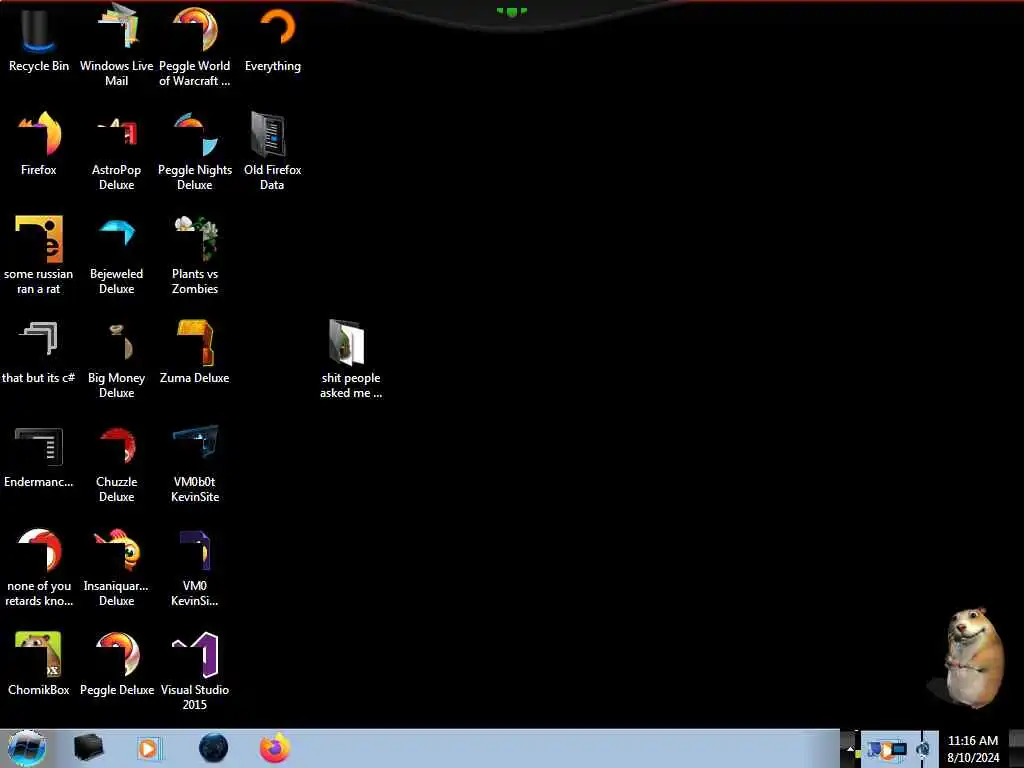
Task: Click the dark globe taskbar icon
Action: (x=213, y=748)
